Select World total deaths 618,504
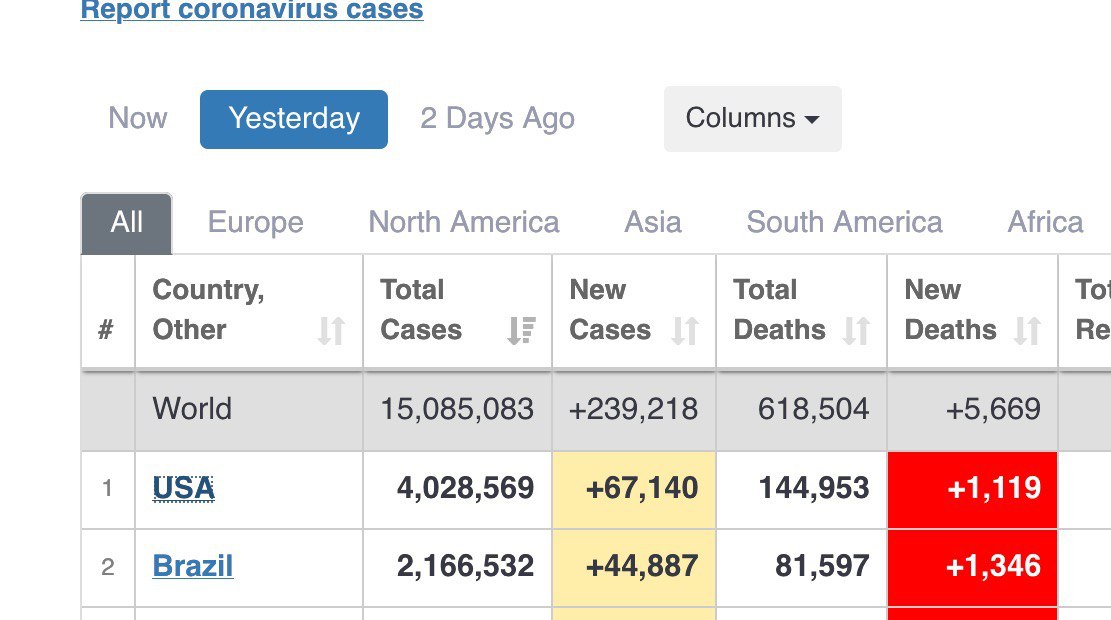 point(813,409)
